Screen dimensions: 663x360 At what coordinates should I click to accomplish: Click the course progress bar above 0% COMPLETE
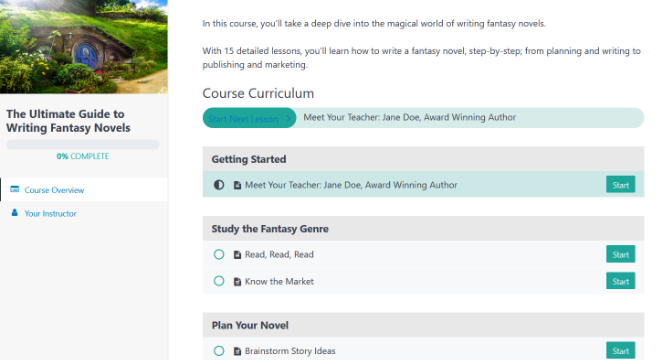(83, 144)
